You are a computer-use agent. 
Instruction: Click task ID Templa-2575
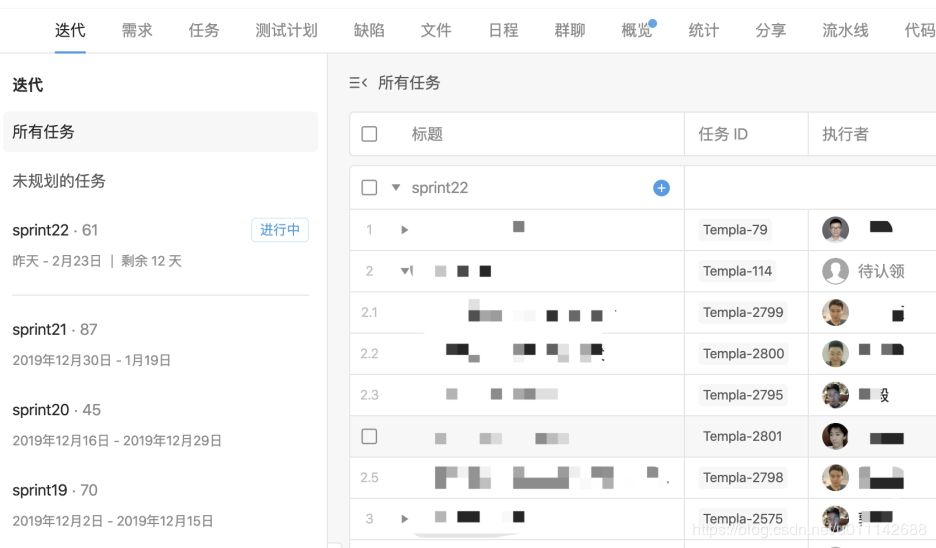[x=743, y=519]
